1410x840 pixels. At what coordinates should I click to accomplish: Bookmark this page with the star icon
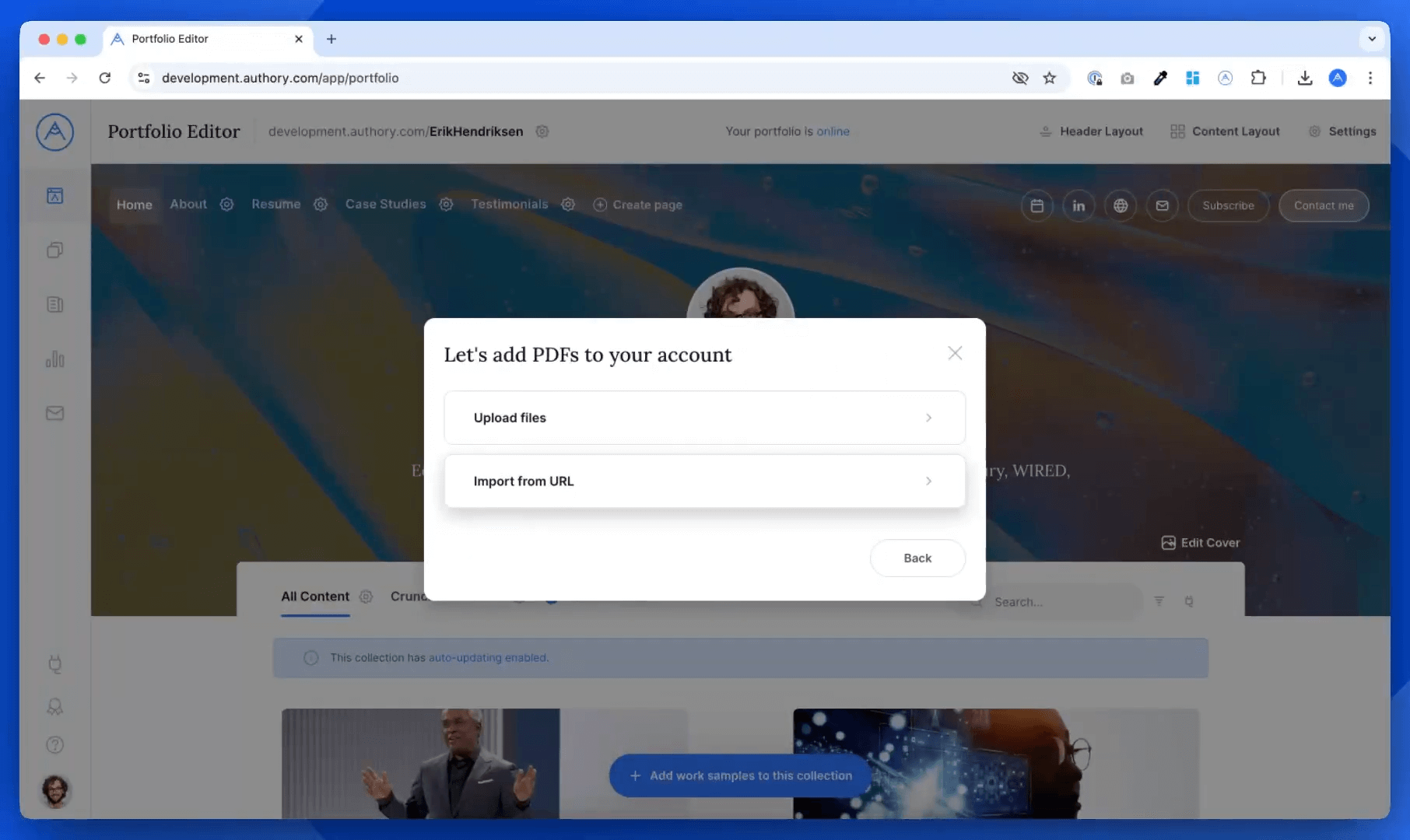click(x=1050, y=78)
